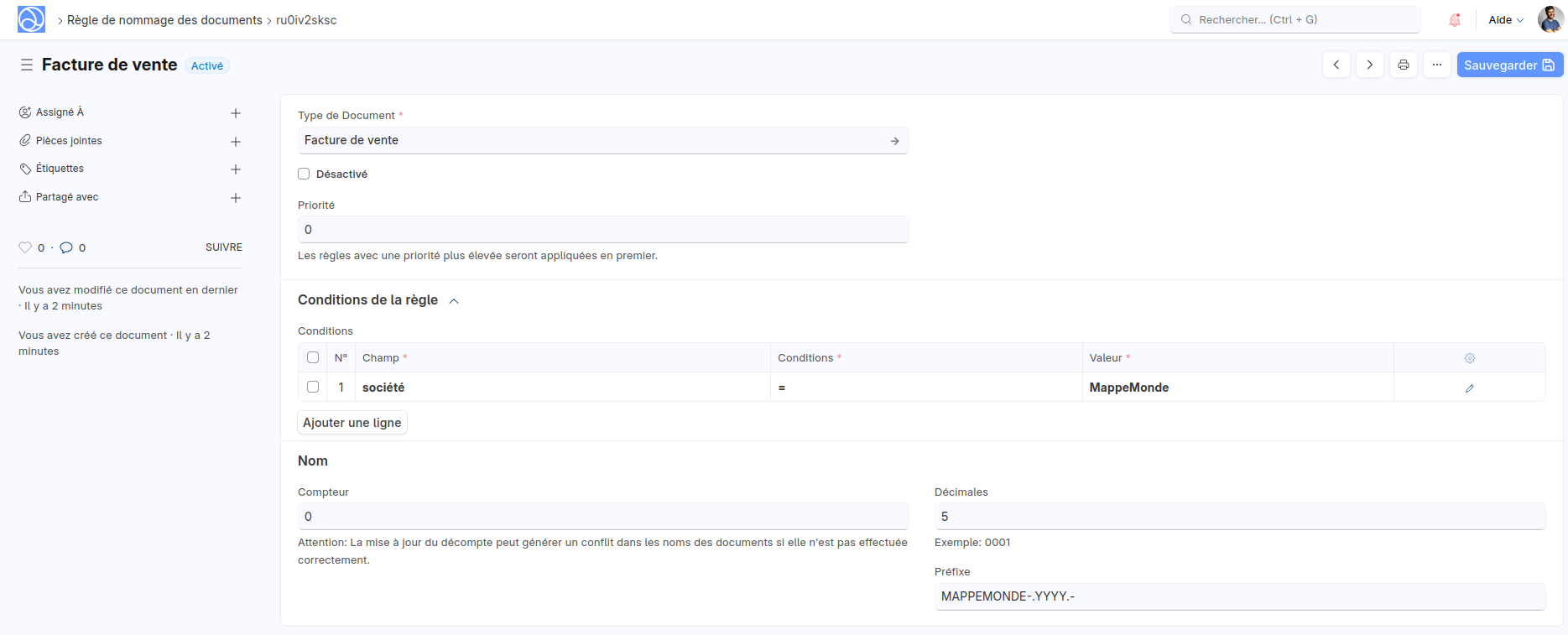Viewport: 1568px width, 635px height.
Task: Focus the Rechercher search box
Action: pyautogui.click(x=1295, y=19)
